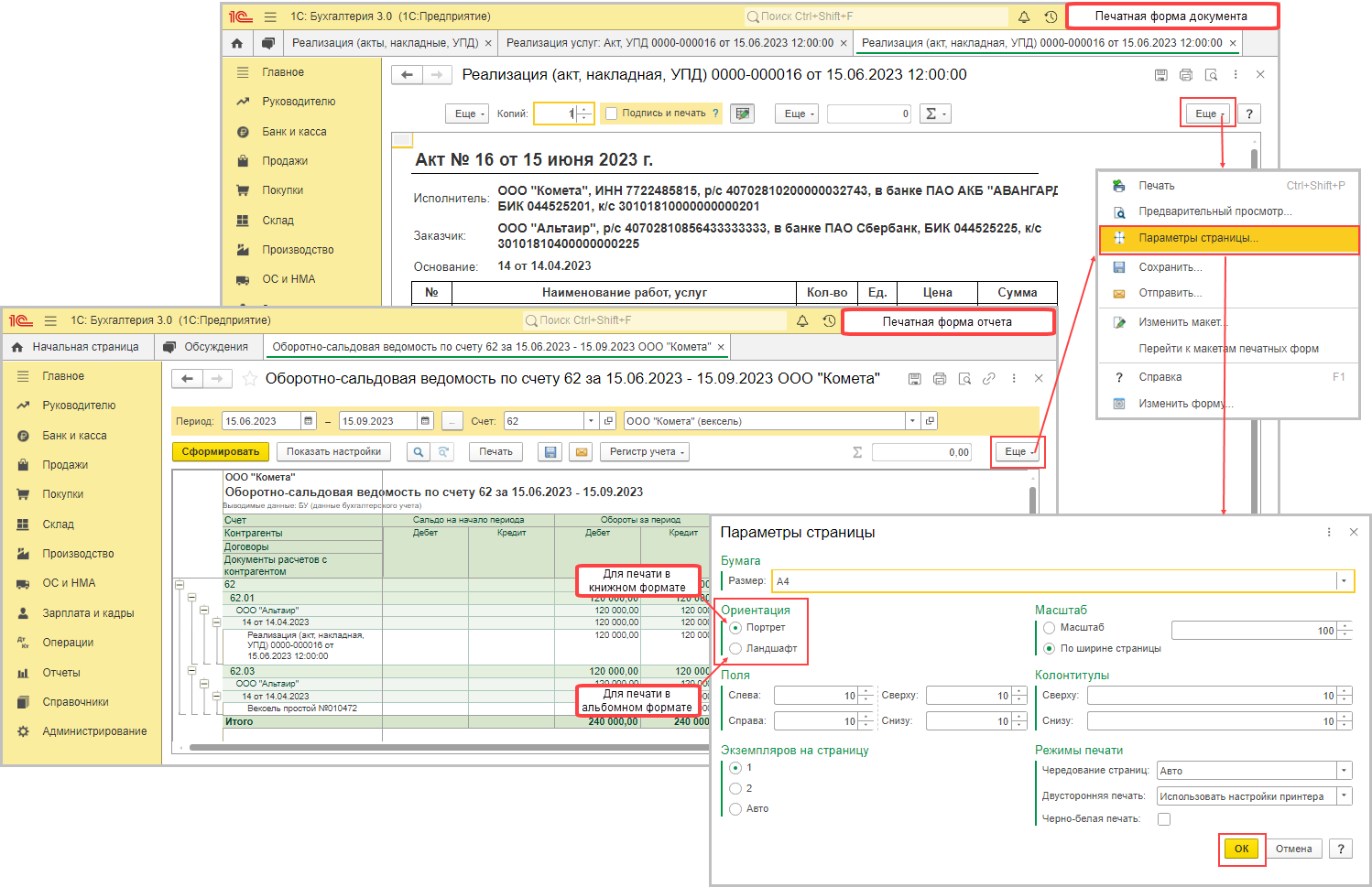Open Администрирование section in report window sidebar
Image resolution: width=1372 pixels, height=887 pixels.
tap(94, 731)
